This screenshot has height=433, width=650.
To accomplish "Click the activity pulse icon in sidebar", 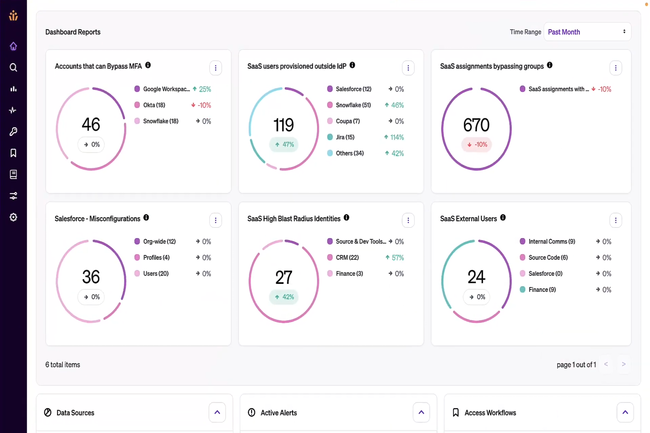I will [x=13, y=110].
